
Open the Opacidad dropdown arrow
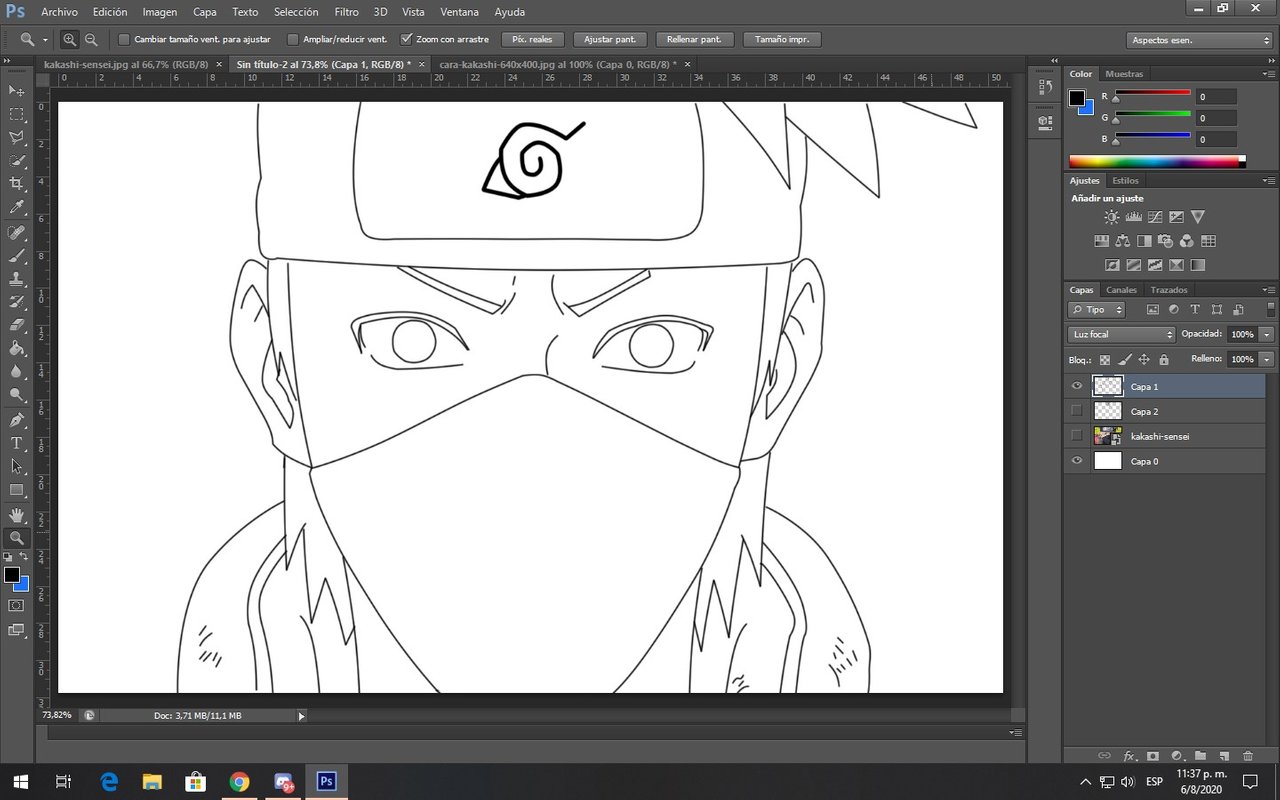click(x=1267, y=335)
